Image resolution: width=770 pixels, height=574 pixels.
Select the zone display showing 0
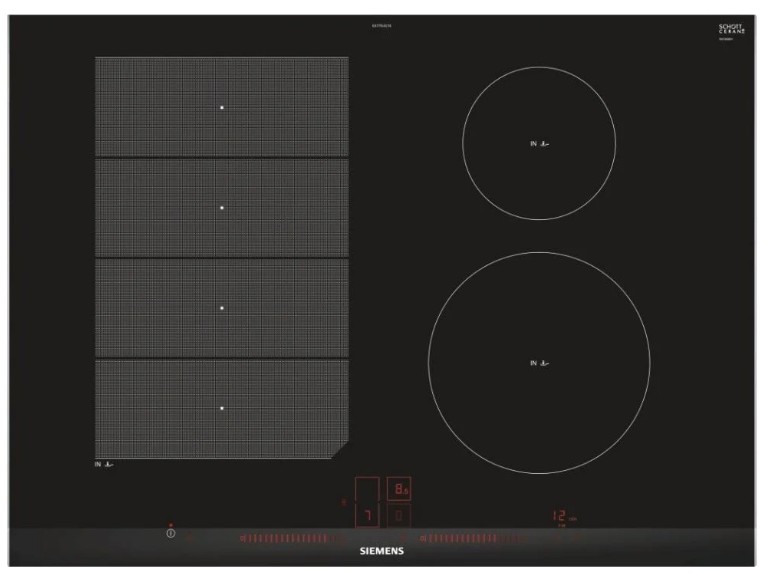click(x=399, y=515)
